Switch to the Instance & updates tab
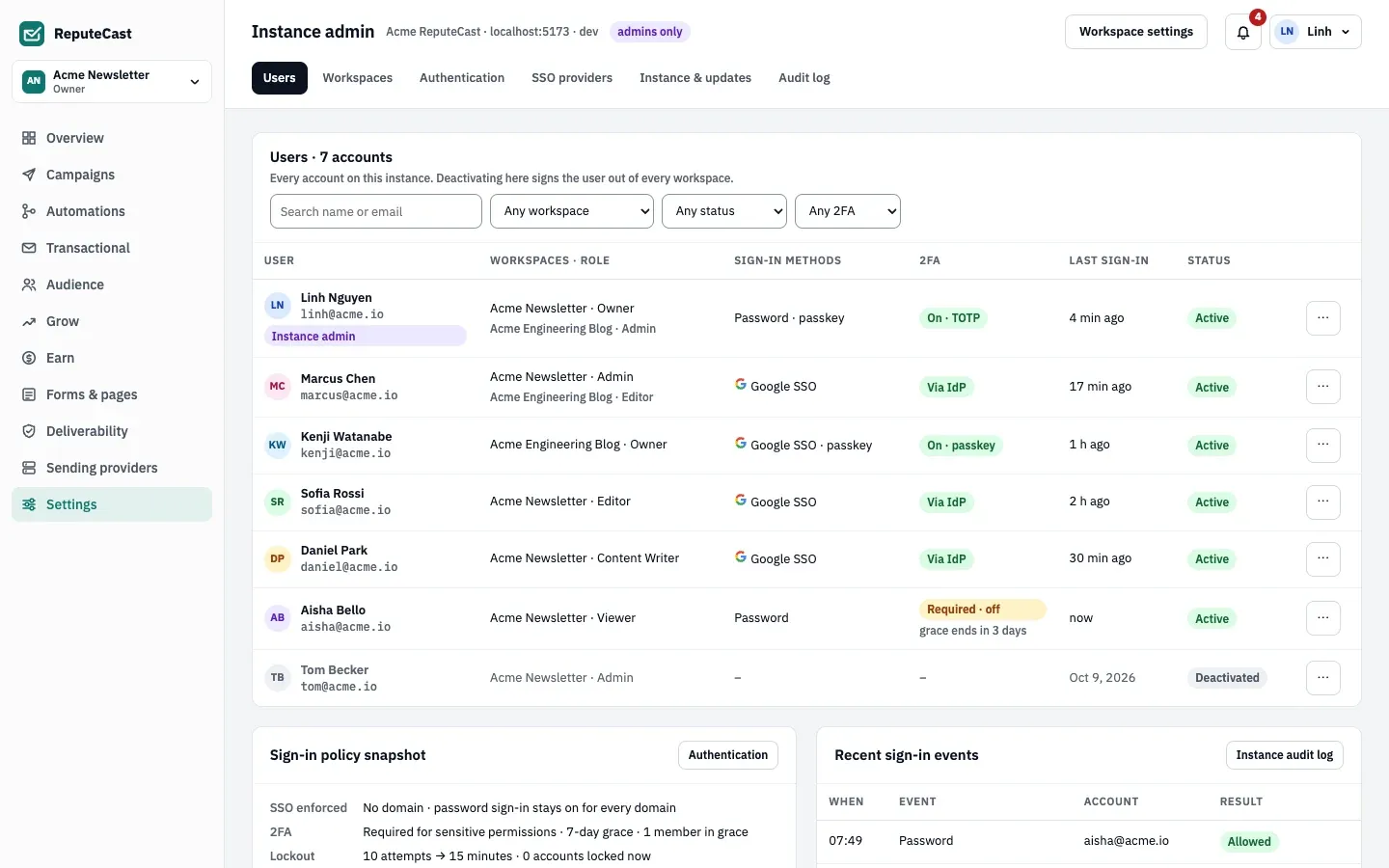Image resolution: width=1389 pixels, height=868 pixels. (695, 78)
